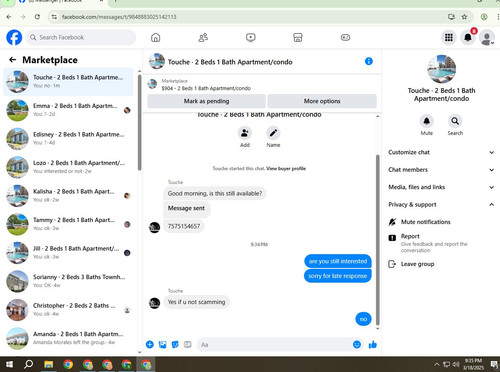Screen dimensions: 500x372
Task: Open the Amanda conversation
Action: pos(68,338)
